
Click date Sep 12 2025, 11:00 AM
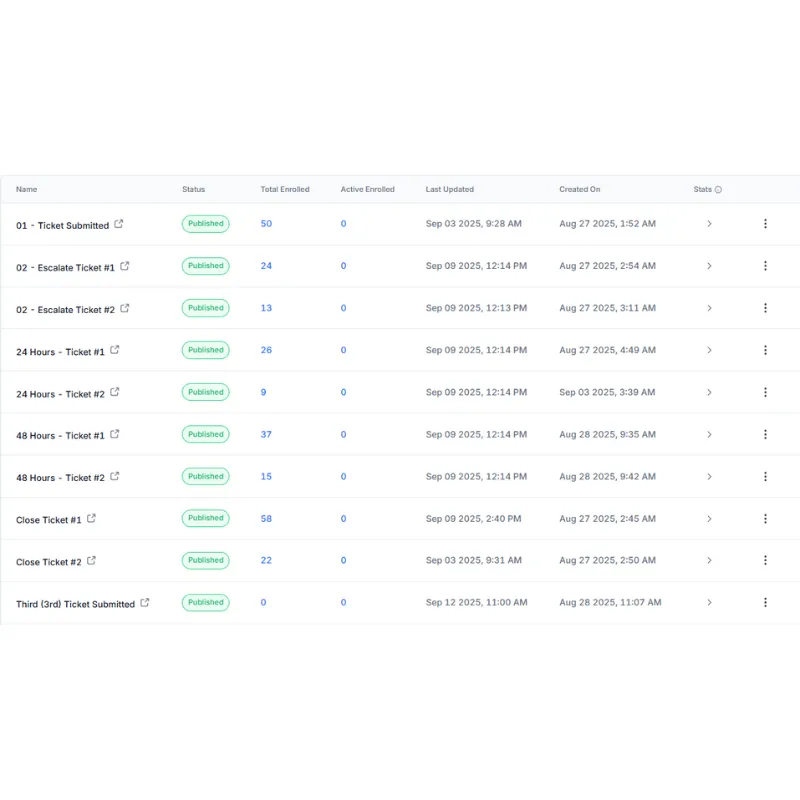click(477, 603)
